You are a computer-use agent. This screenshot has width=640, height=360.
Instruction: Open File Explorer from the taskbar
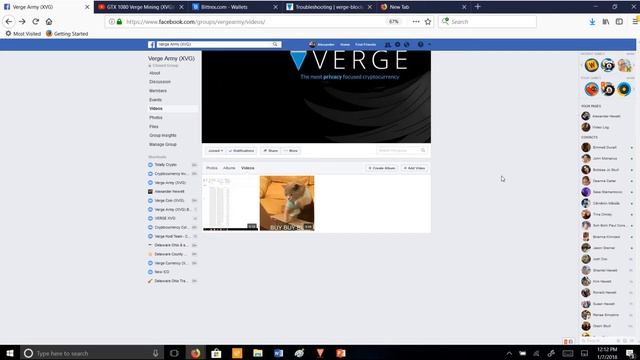[258, 353]
